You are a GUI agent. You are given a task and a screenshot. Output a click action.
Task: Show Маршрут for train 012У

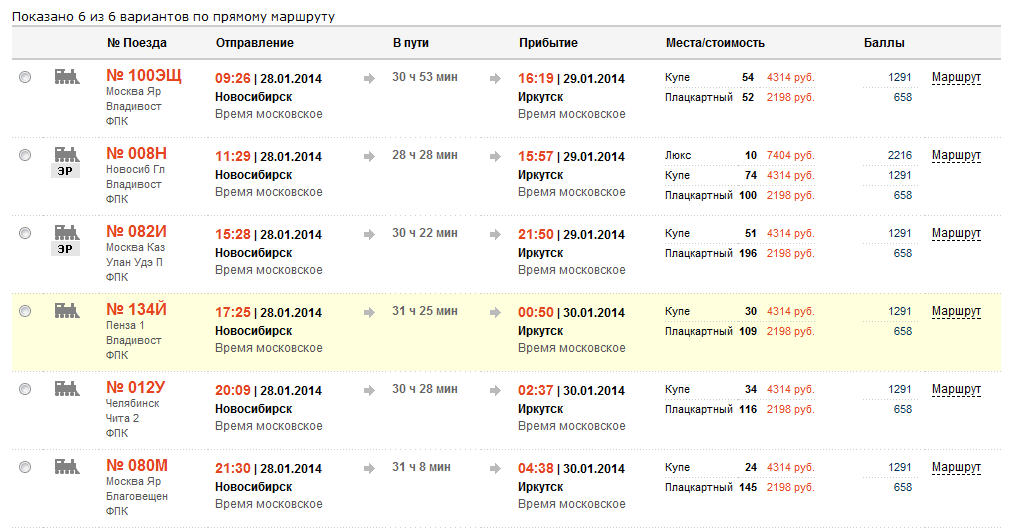point(956,389)
